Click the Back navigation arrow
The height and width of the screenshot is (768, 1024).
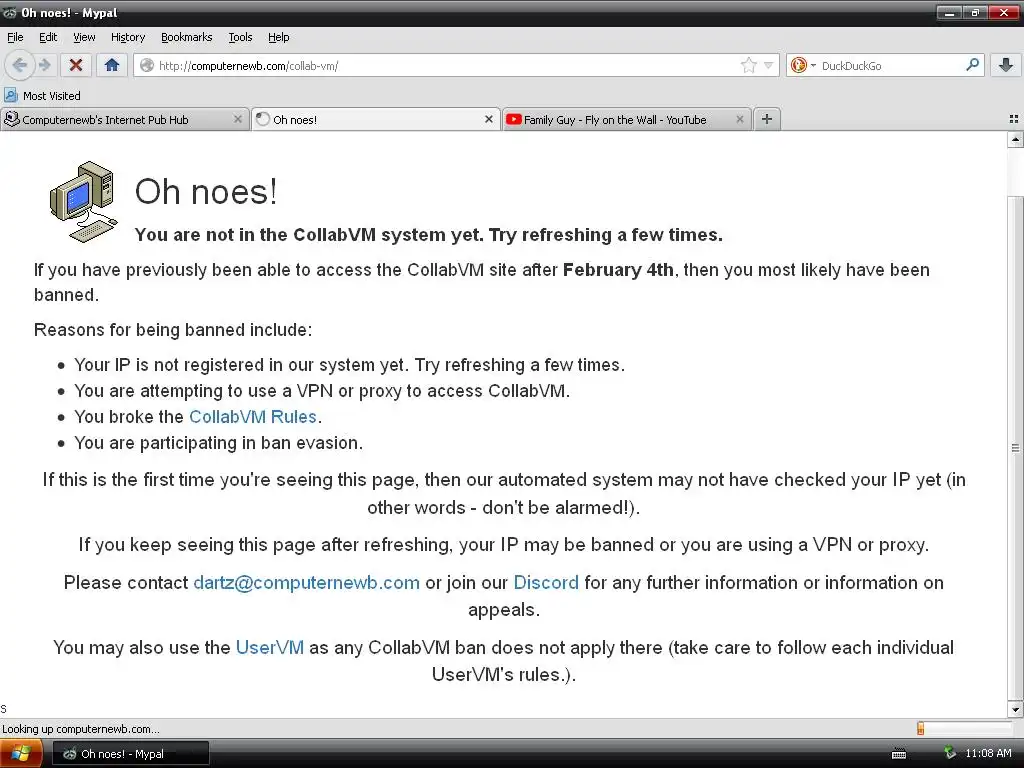20,65
